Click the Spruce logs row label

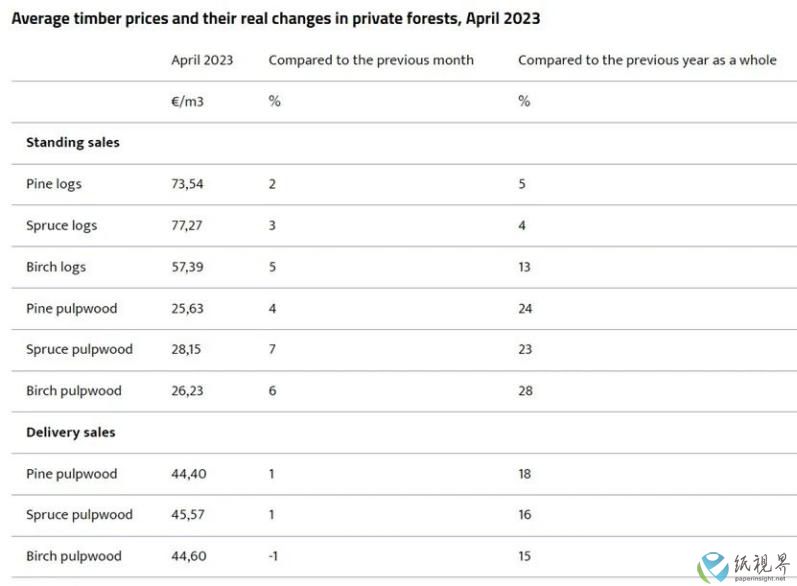coord(62,226)
